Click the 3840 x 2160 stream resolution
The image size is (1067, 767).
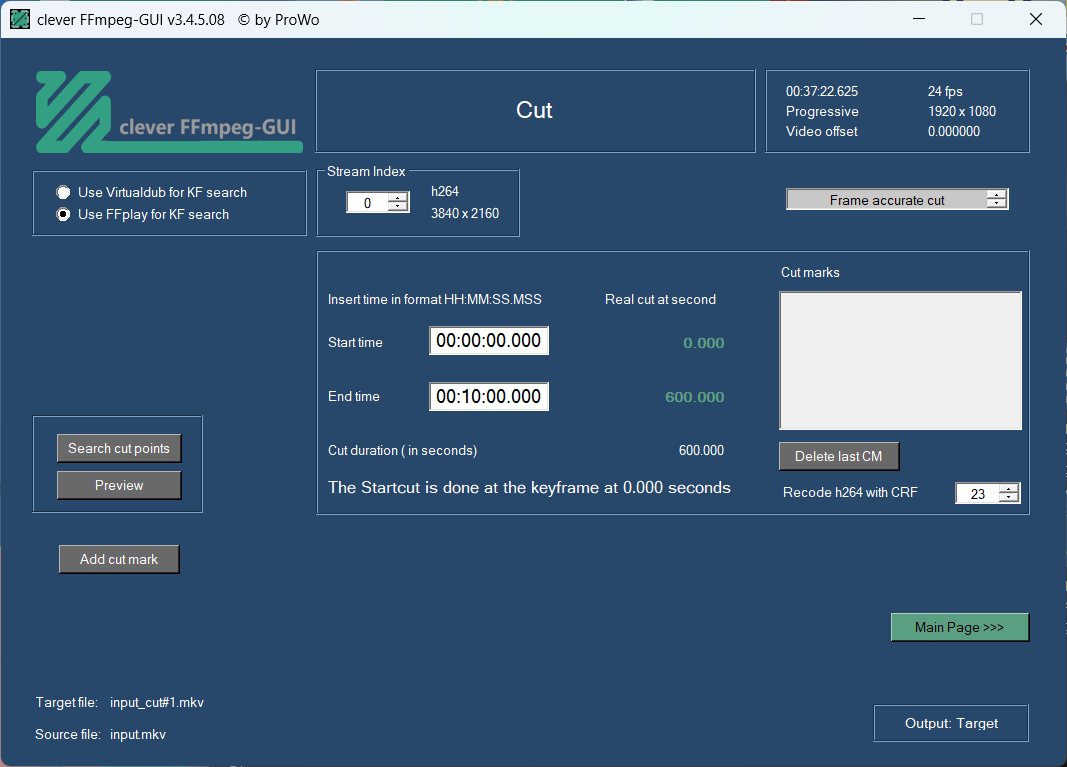click(x=465, y=213)
